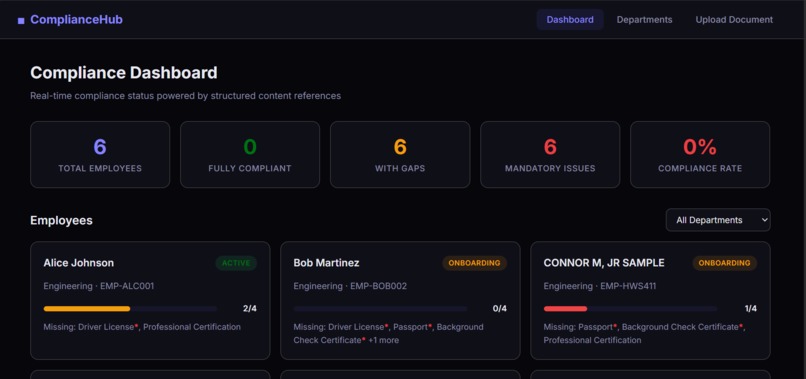806x379 pixels.
Task: Go to the Departments nav tab
Action: [645, 20]
